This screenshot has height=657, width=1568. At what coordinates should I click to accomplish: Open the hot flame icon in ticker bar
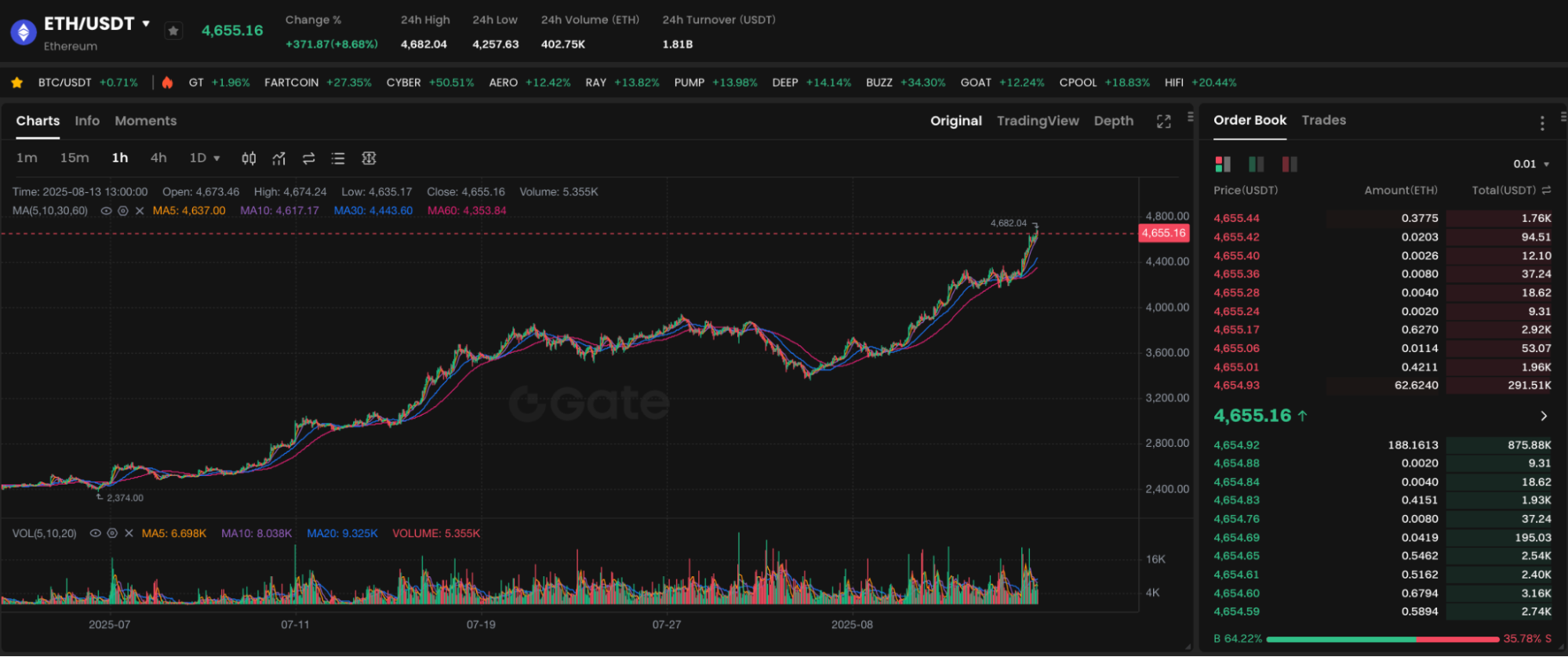click(167, 82)
